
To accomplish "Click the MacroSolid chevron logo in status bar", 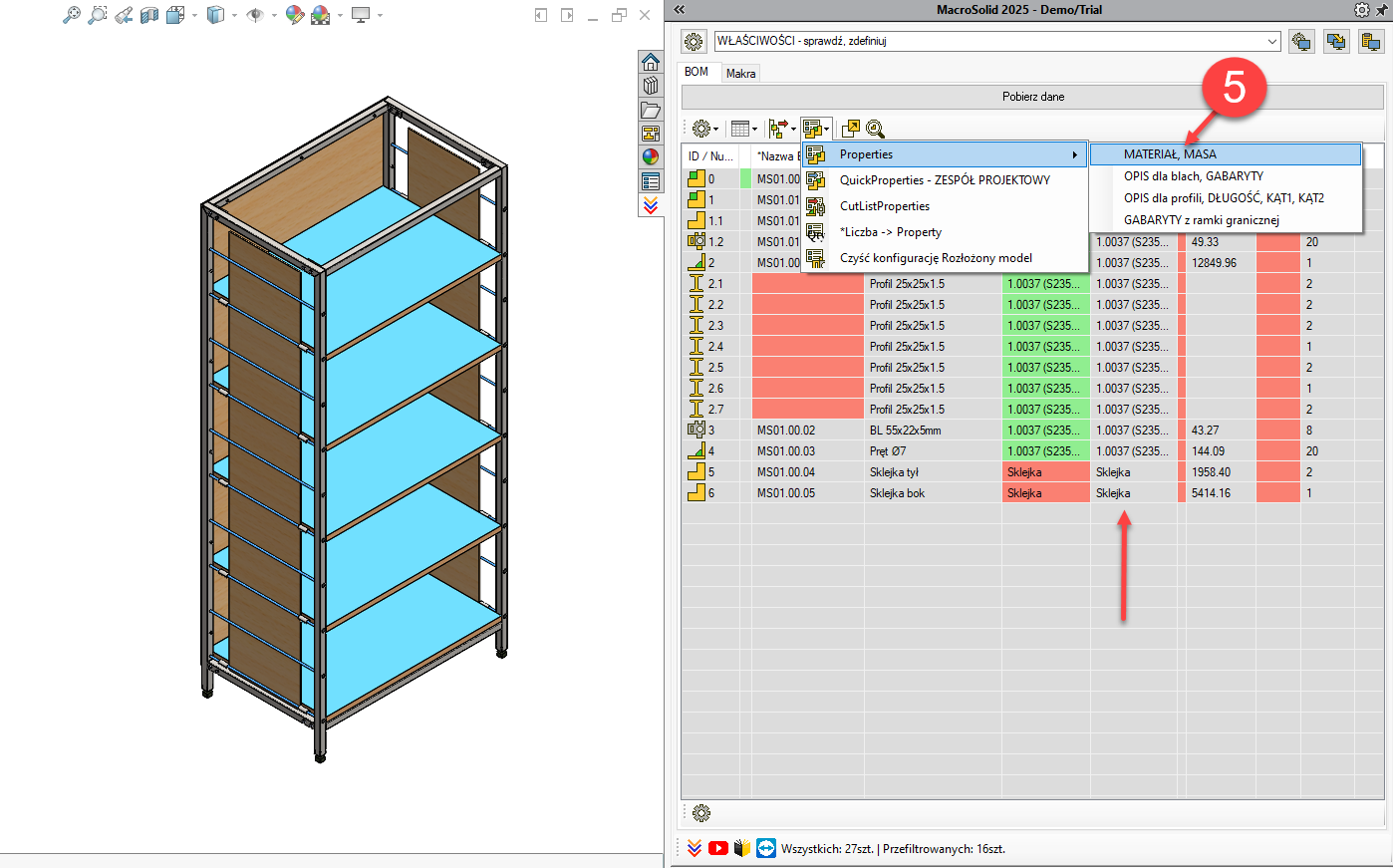I will (x=695, y=848).
